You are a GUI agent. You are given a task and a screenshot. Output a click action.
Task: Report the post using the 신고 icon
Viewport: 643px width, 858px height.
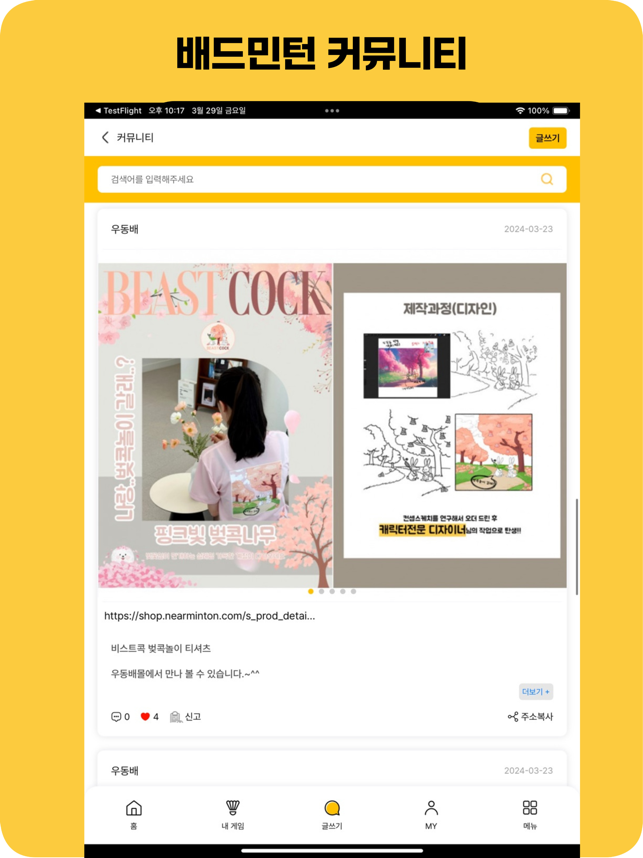pos(175,717)
